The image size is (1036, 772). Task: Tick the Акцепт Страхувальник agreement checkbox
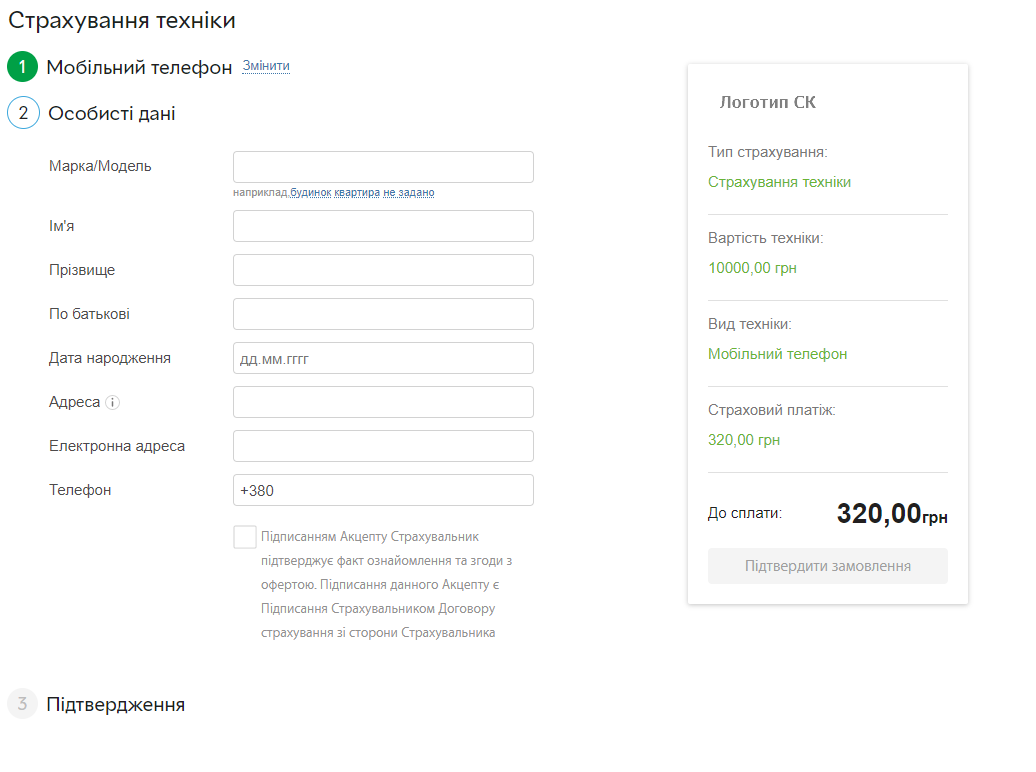[245, 537]
